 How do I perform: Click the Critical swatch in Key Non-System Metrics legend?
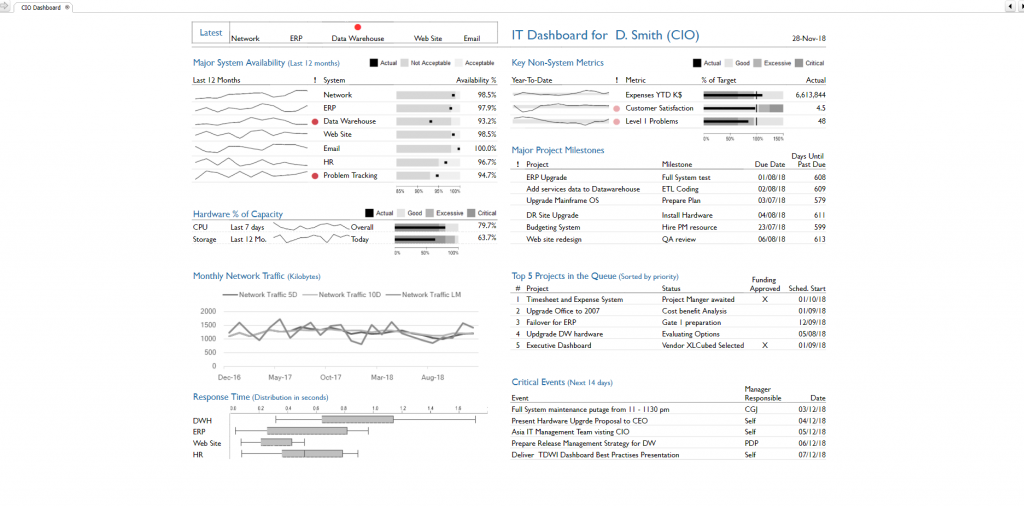click(x=800, y=63)
